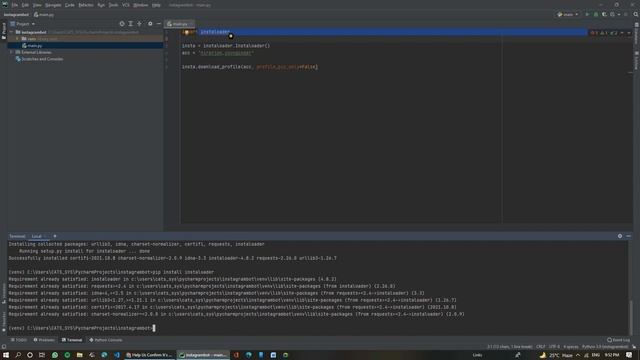Click the Expand All icon in Project panel
Viewport: 640px width, 360px height.
coord(131,24)
